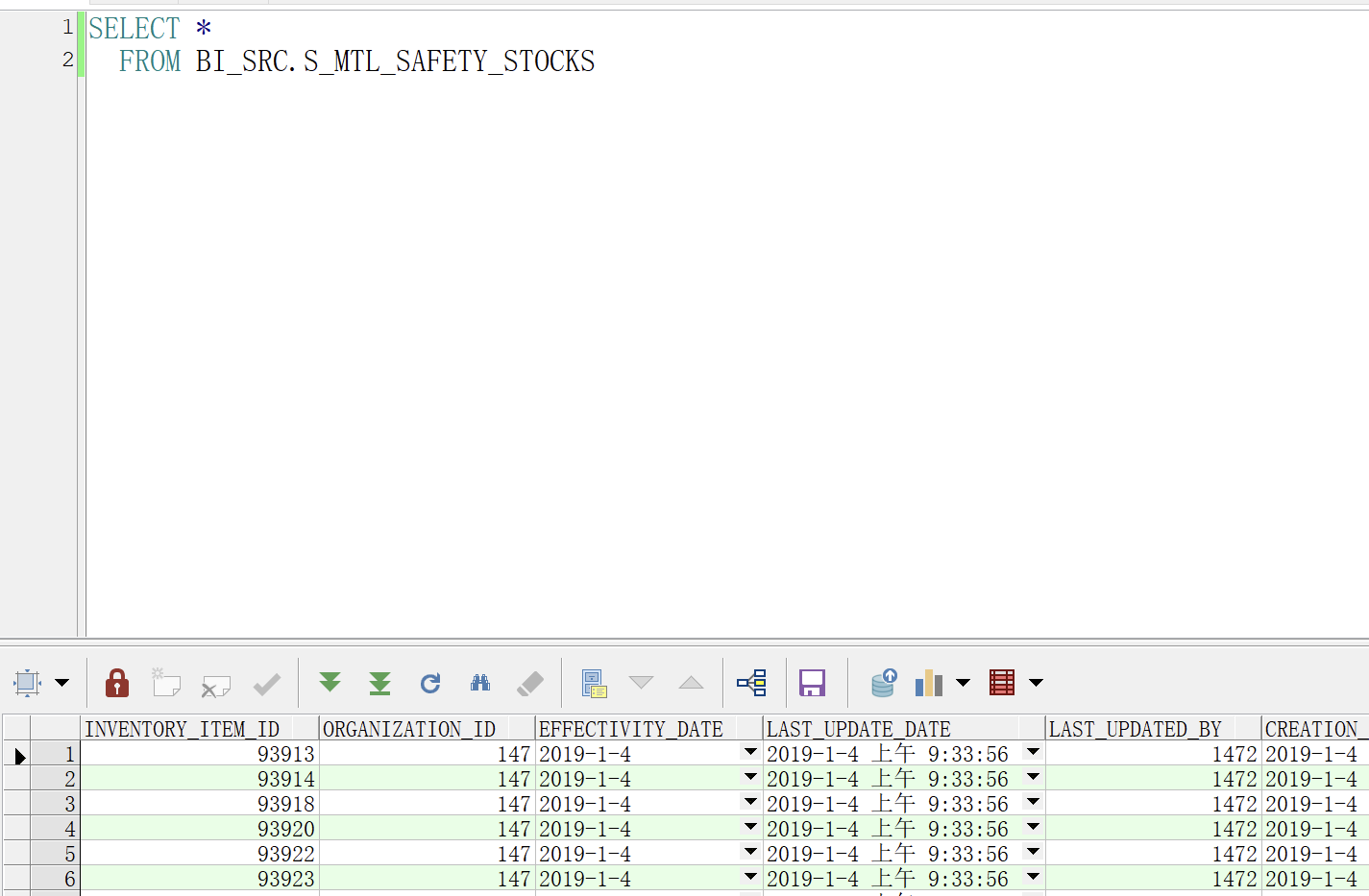Click the Fetch Last Page icon

[x=379, y=683]
